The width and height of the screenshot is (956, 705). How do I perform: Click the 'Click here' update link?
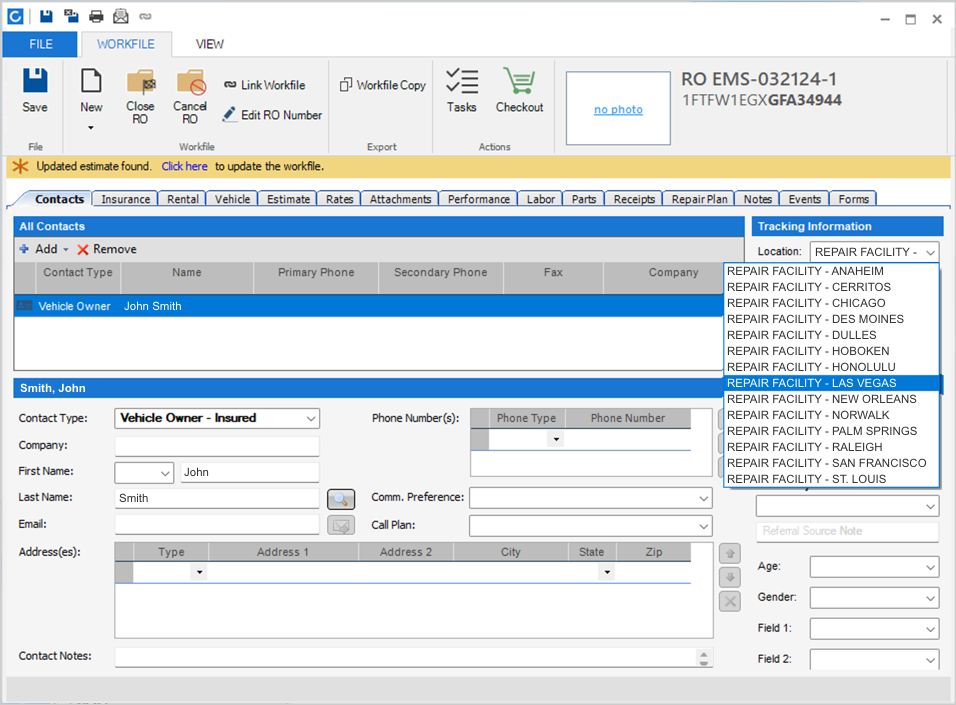tap(184, 166)
